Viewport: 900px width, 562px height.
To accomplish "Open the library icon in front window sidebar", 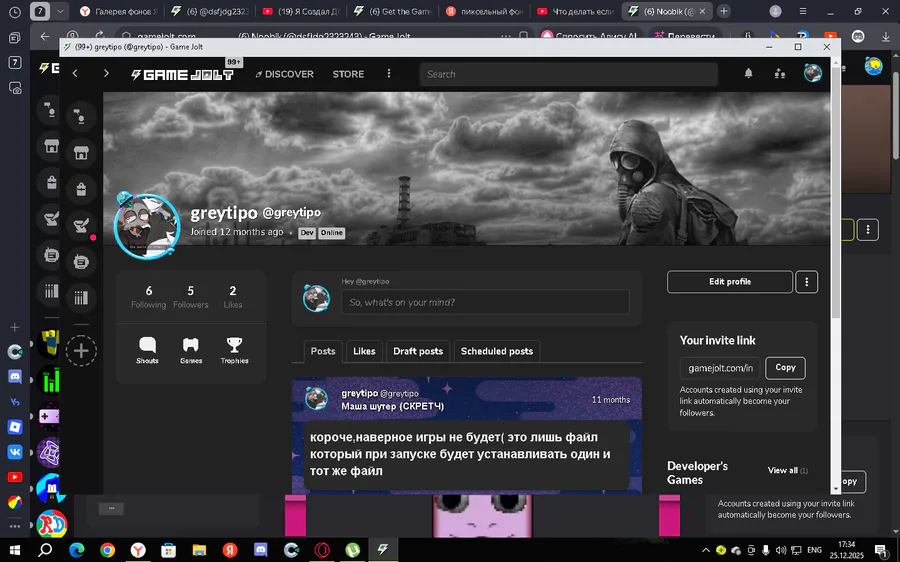I will pos(81,297).
